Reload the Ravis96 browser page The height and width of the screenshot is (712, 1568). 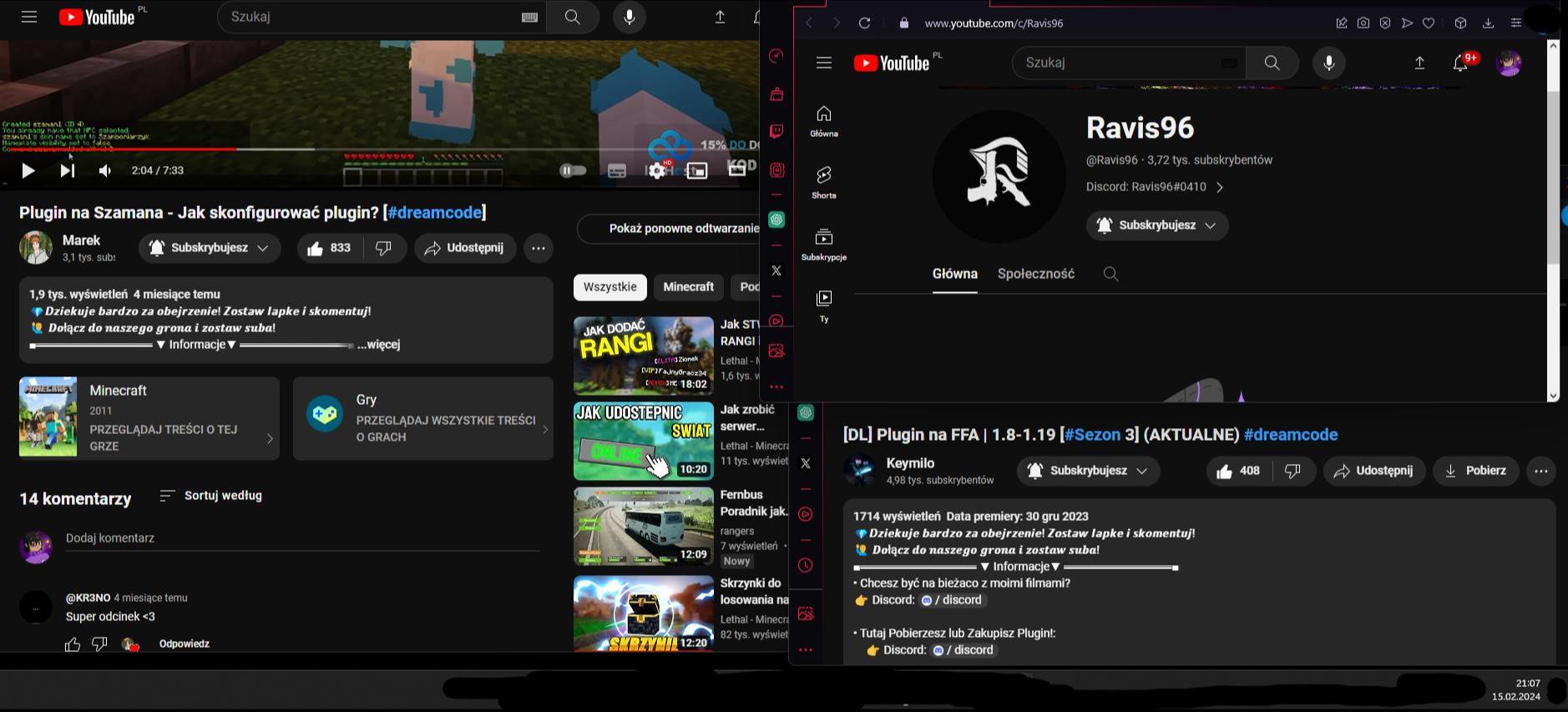tap(865, 23)
